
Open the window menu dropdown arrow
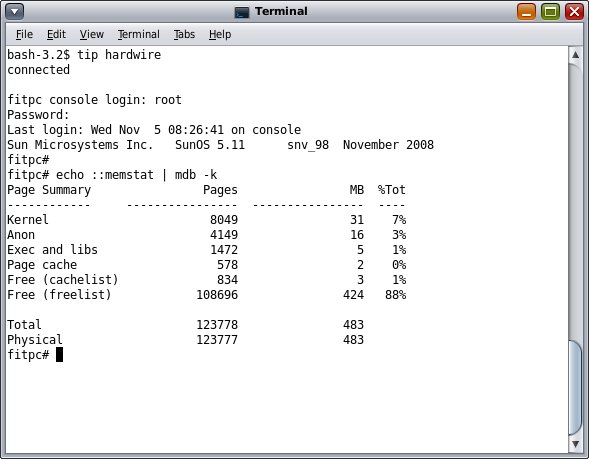coord(15,12)
